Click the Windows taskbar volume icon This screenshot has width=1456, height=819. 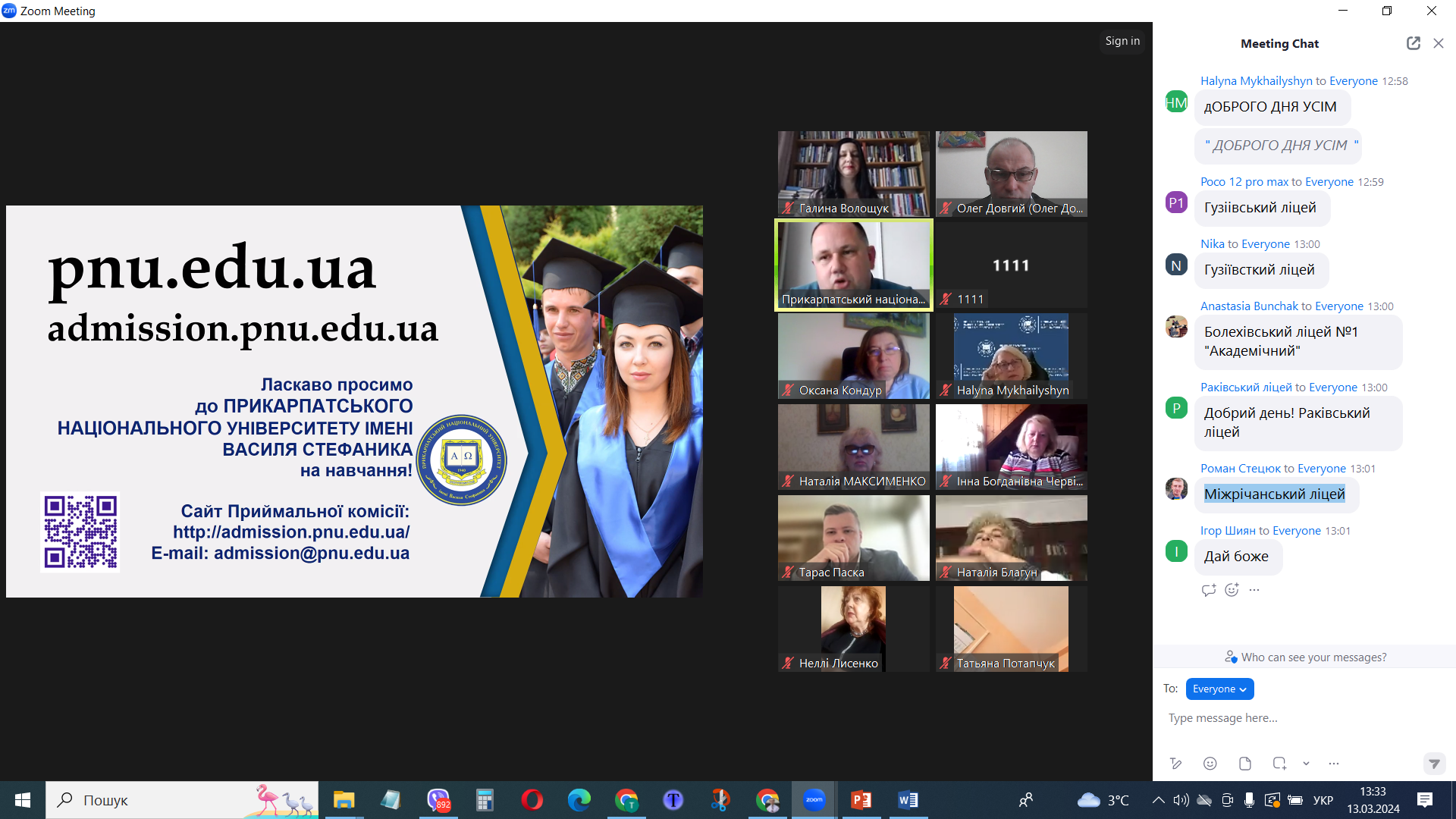pos(1181,800)
